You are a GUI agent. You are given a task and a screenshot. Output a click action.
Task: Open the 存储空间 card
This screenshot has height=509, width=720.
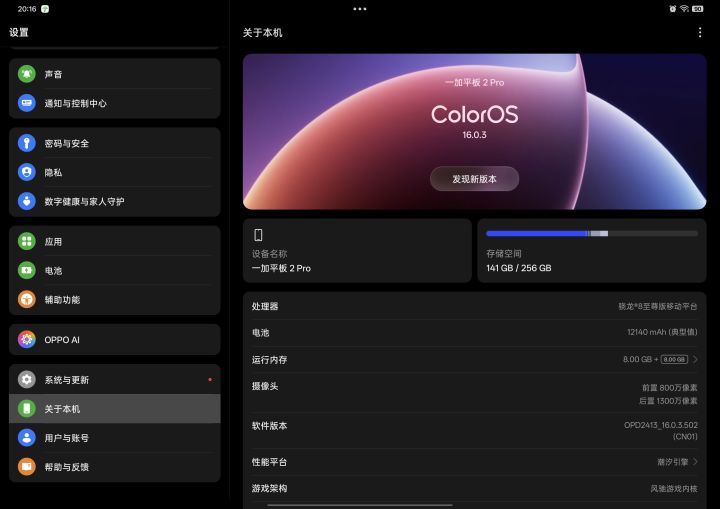(x=592, y=250)
